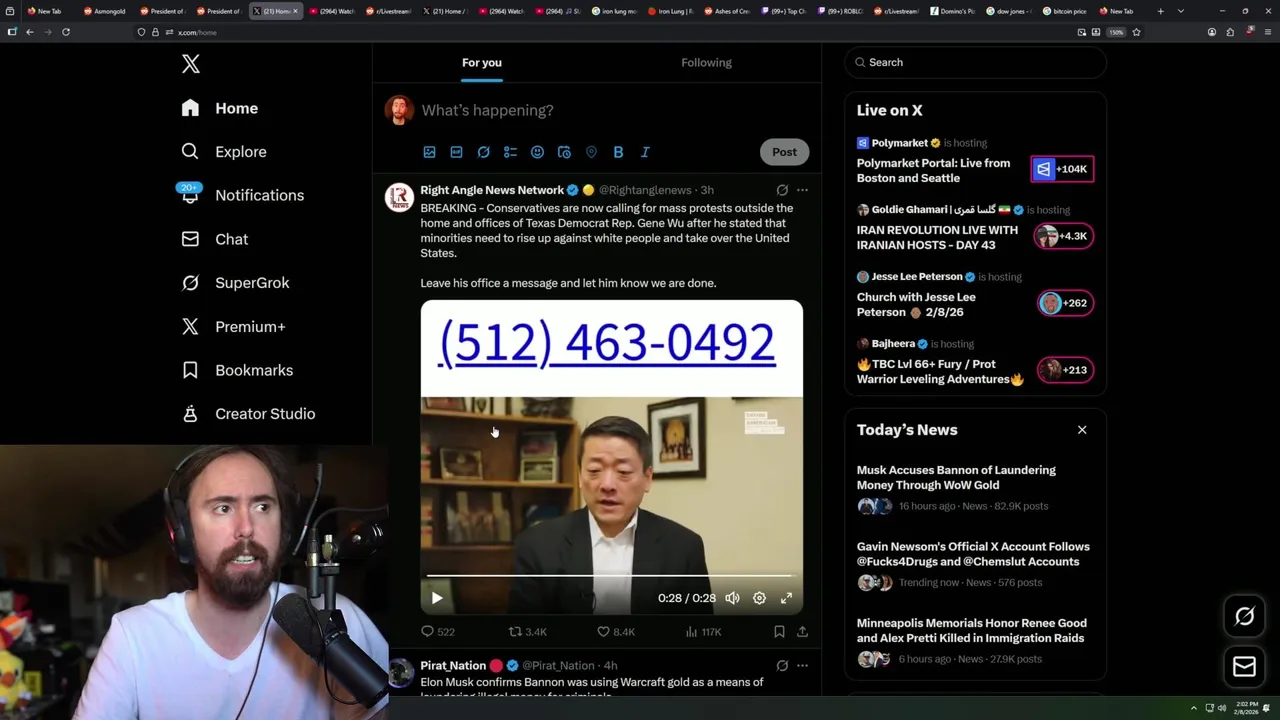
Task: Open Chat in the sidebar
Action: coord(215,239)
